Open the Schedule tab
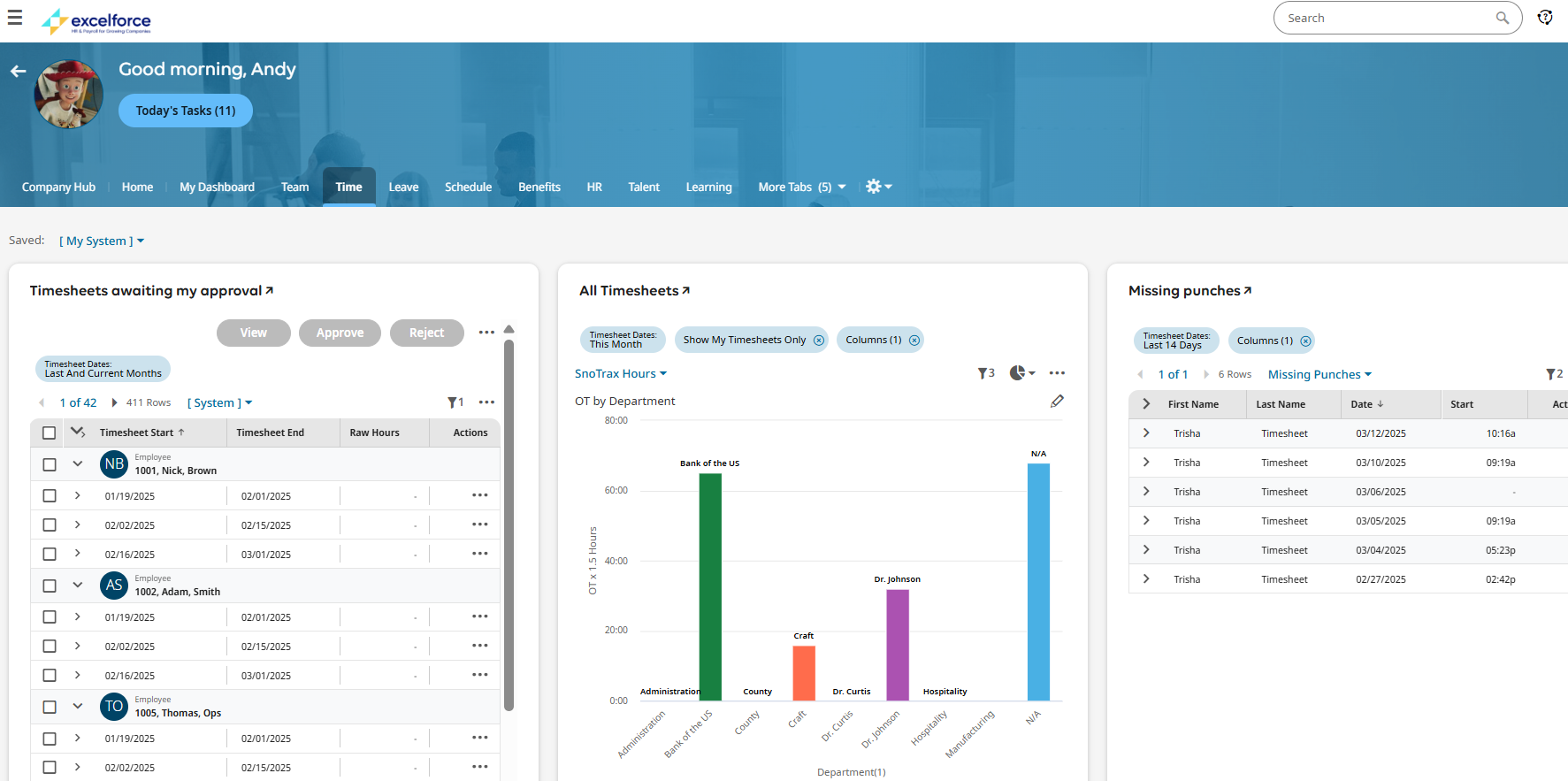The image size is (1568, 781). 468,187
